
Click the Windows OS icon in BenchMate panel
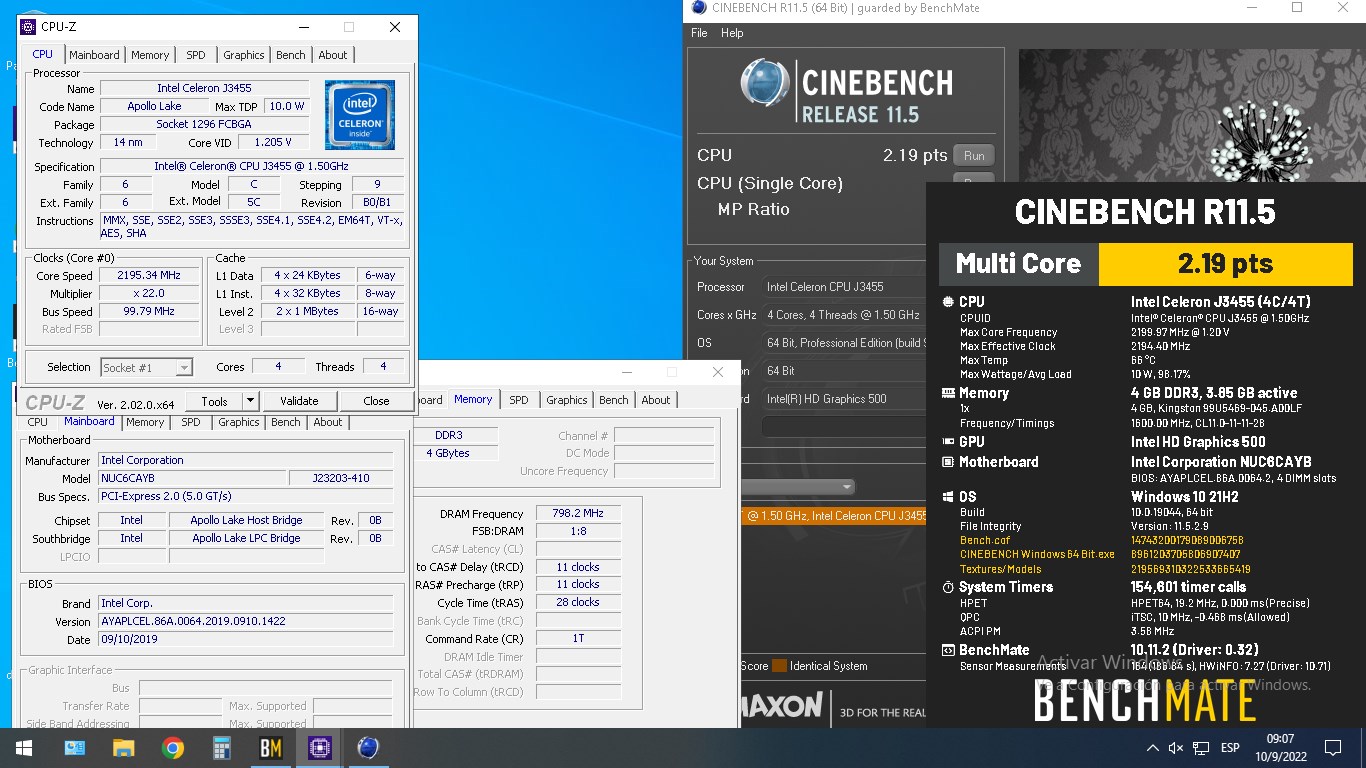point(948,497)
